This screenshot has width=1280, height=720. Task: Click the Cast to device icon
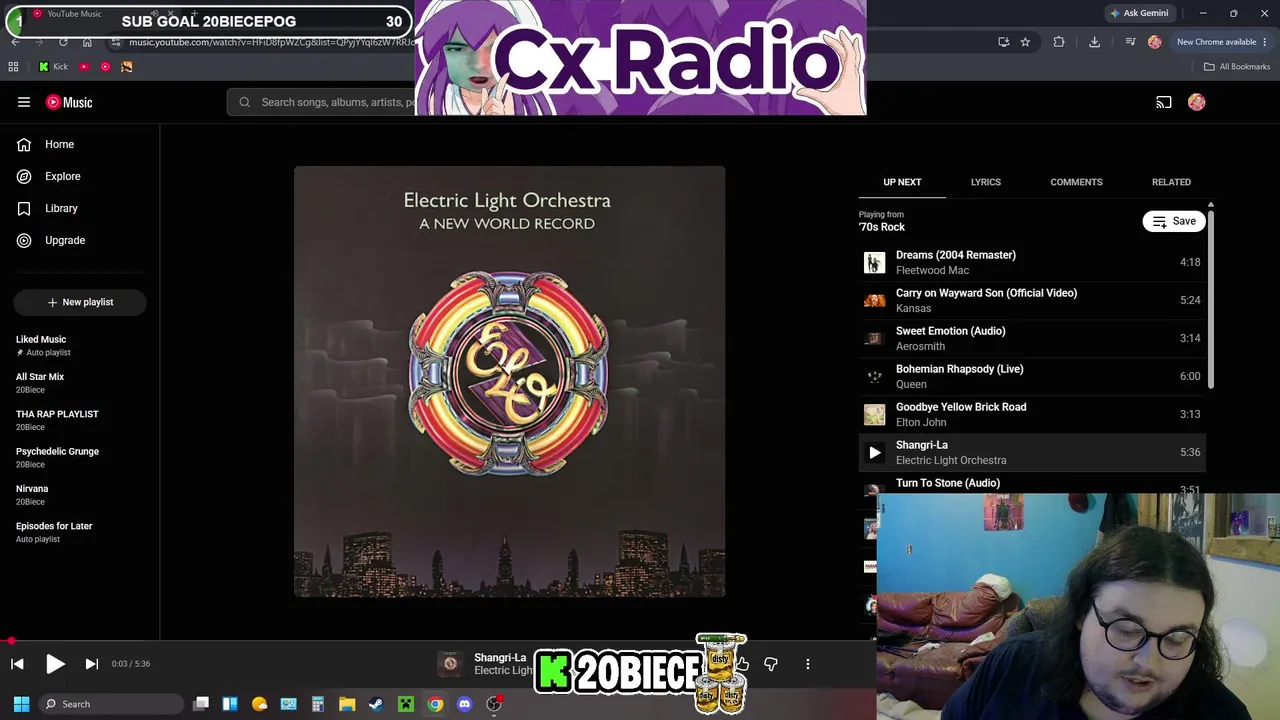(1164, 102)
